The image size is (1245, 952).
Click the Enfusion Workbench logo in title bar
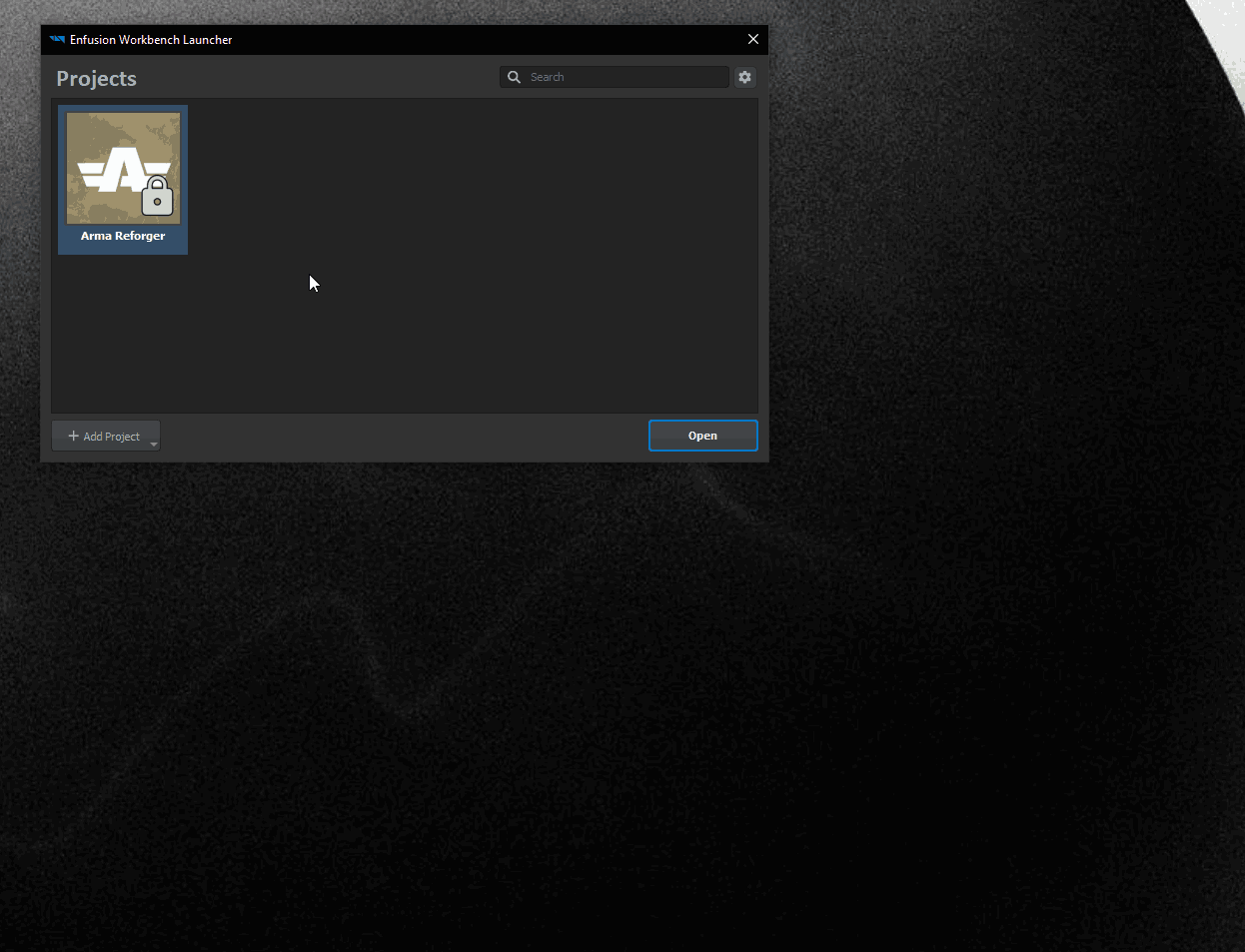57,40
